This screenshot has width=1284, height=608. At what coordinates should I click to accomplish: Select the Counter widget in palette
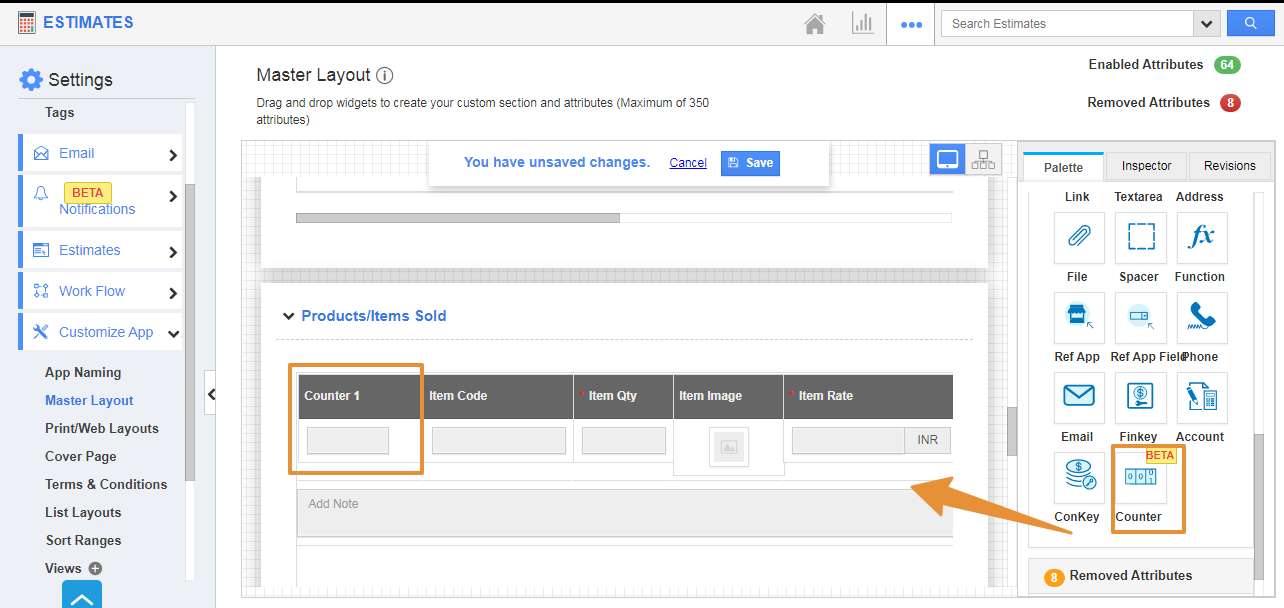(1139, 478)
